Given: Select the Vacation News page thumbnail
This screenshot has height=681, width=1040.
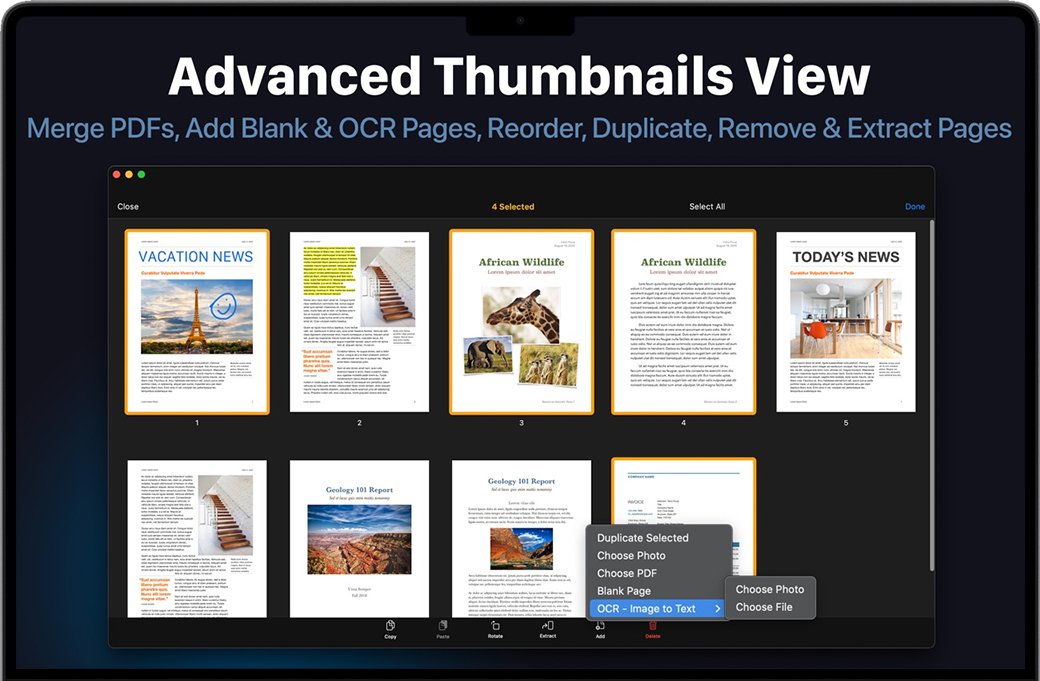Looking at the screenshot, I should click(x=197, y=322).
